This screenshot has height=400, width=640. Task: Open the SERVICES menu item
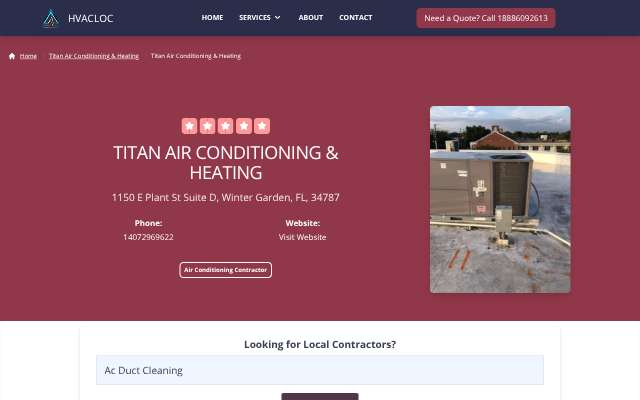click(x=255, y=18)
